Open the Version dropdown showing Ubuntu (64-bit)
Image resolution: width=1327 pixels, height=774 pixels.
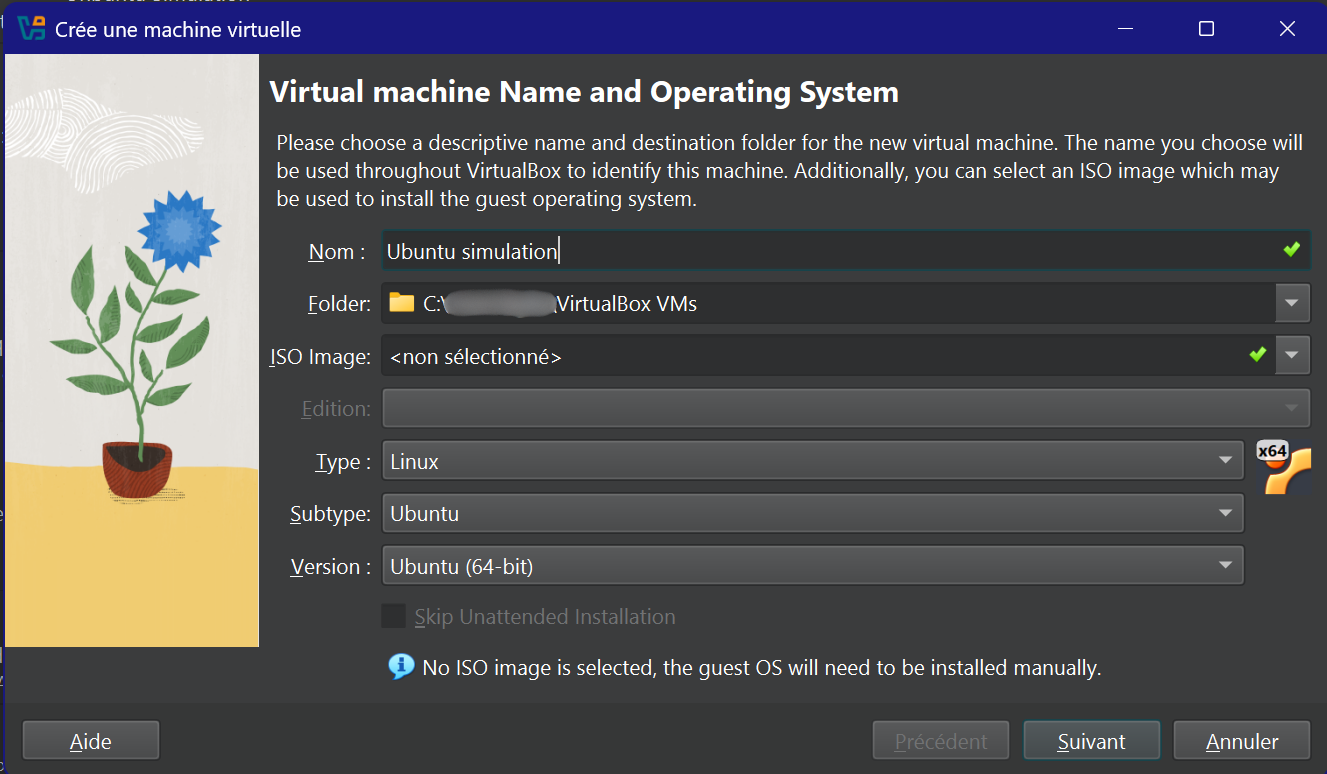(x=1227, y=565)
